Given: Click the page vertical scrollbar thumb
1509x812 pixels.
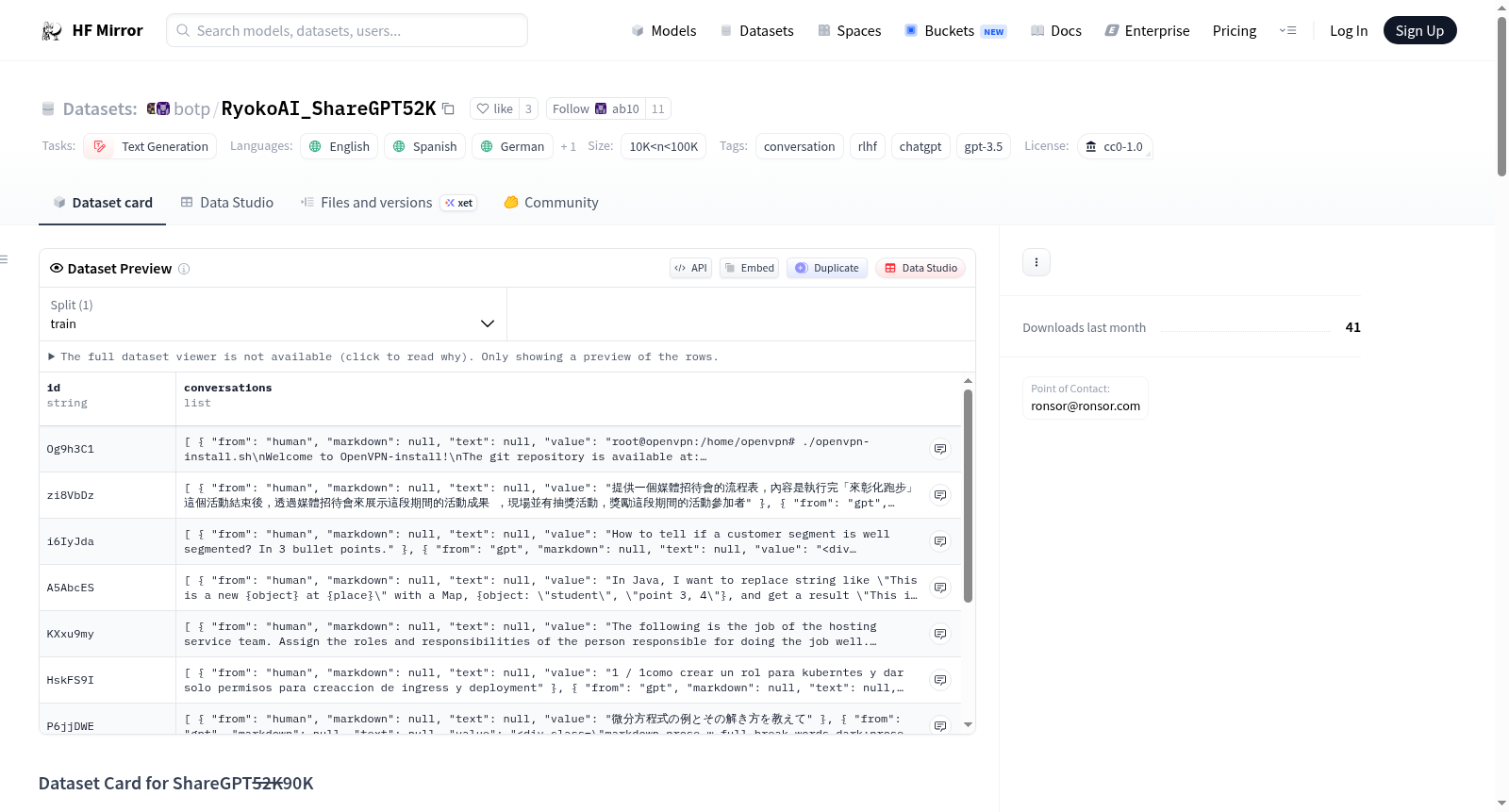Looking at the screenshot, I should tap(1501, 97).
